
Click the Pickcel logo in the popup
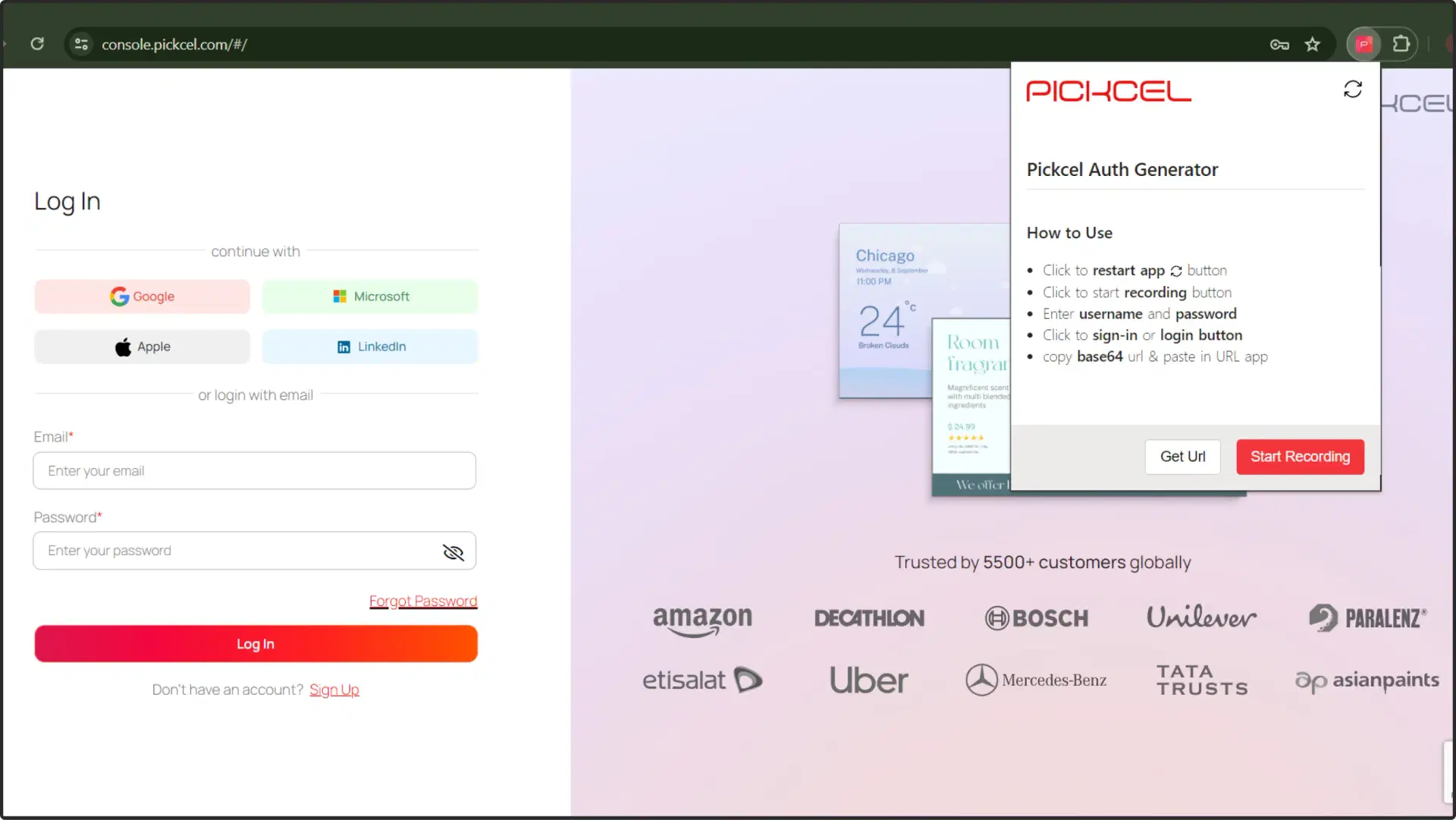click(x=1108, y=90)
